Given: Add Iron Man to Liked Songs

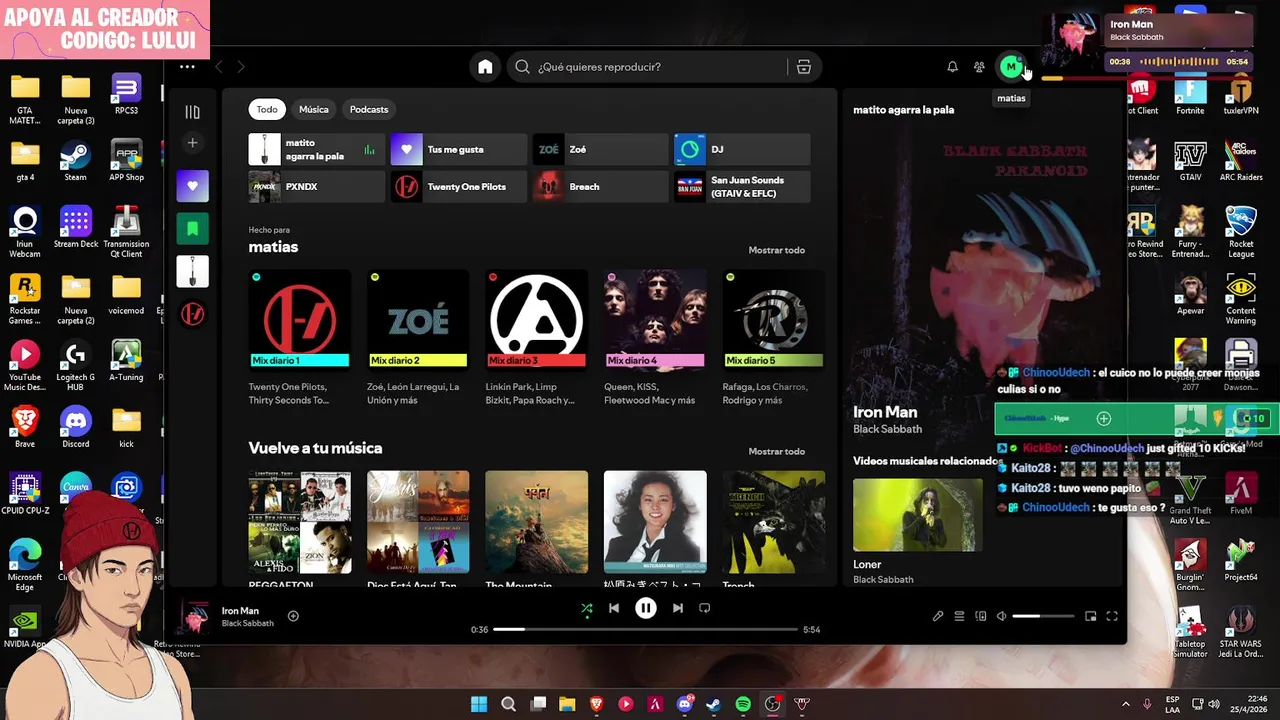Looking at the screenshot, I should 293,616.
